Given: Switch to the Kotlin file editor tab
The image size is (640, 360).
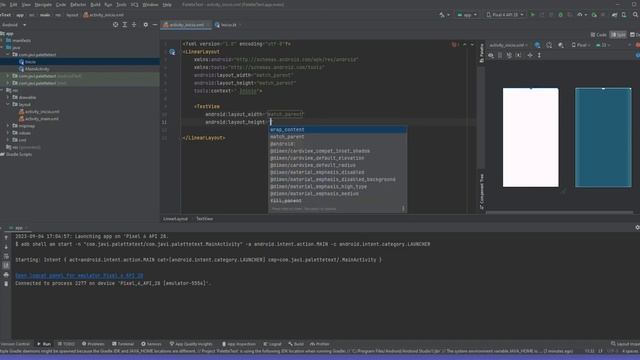Looking at the screenshot, I should tap(227, 25).
